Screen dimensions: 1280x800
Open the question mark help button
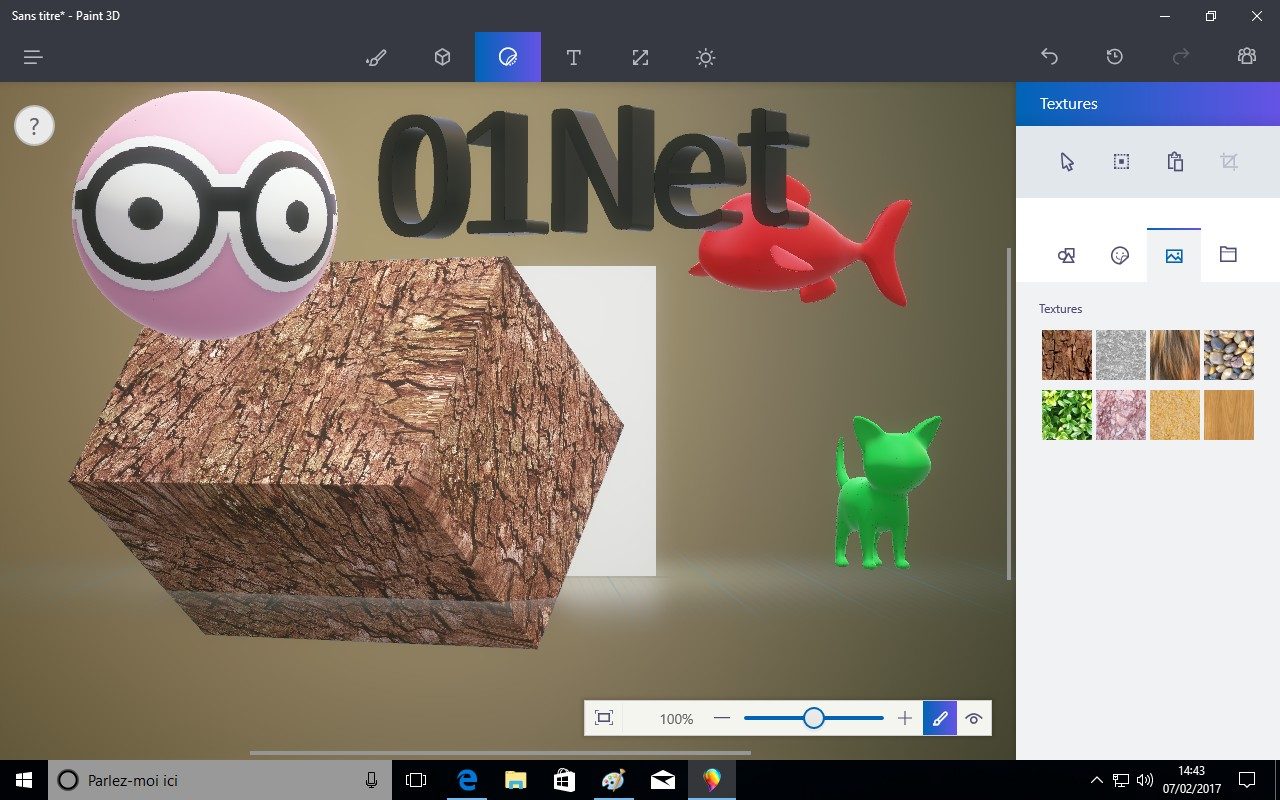coord(34,127)
